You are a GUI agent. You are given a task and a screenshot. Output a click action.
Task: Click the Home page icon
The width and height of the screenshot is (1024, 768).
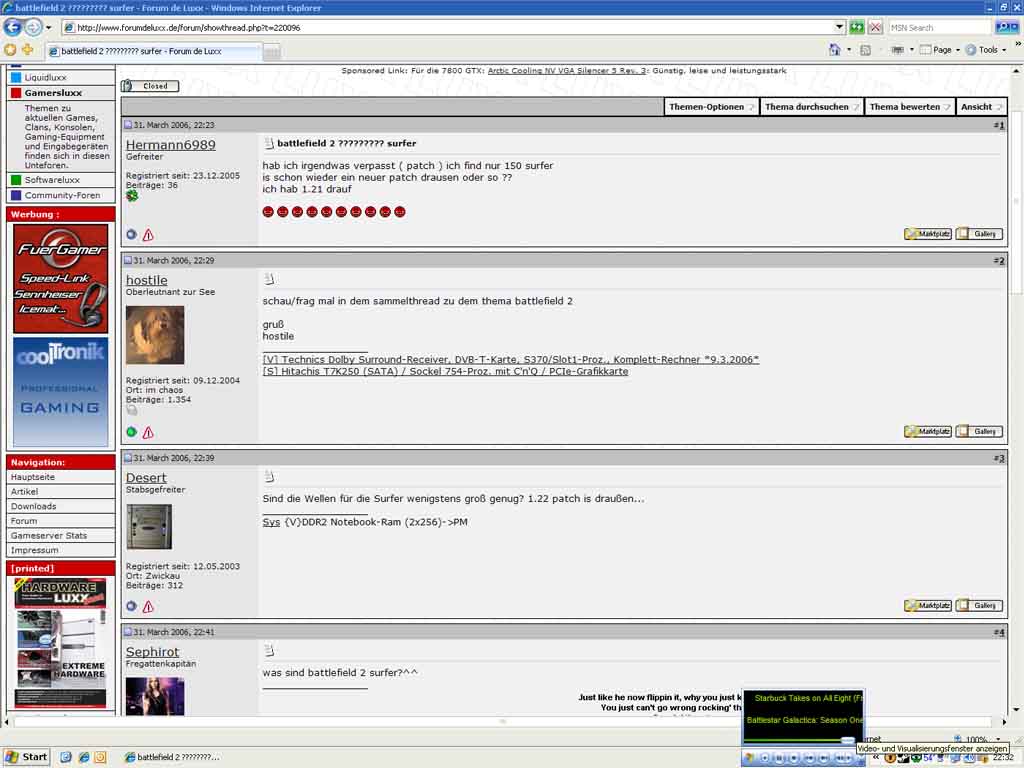pos(835,50)
